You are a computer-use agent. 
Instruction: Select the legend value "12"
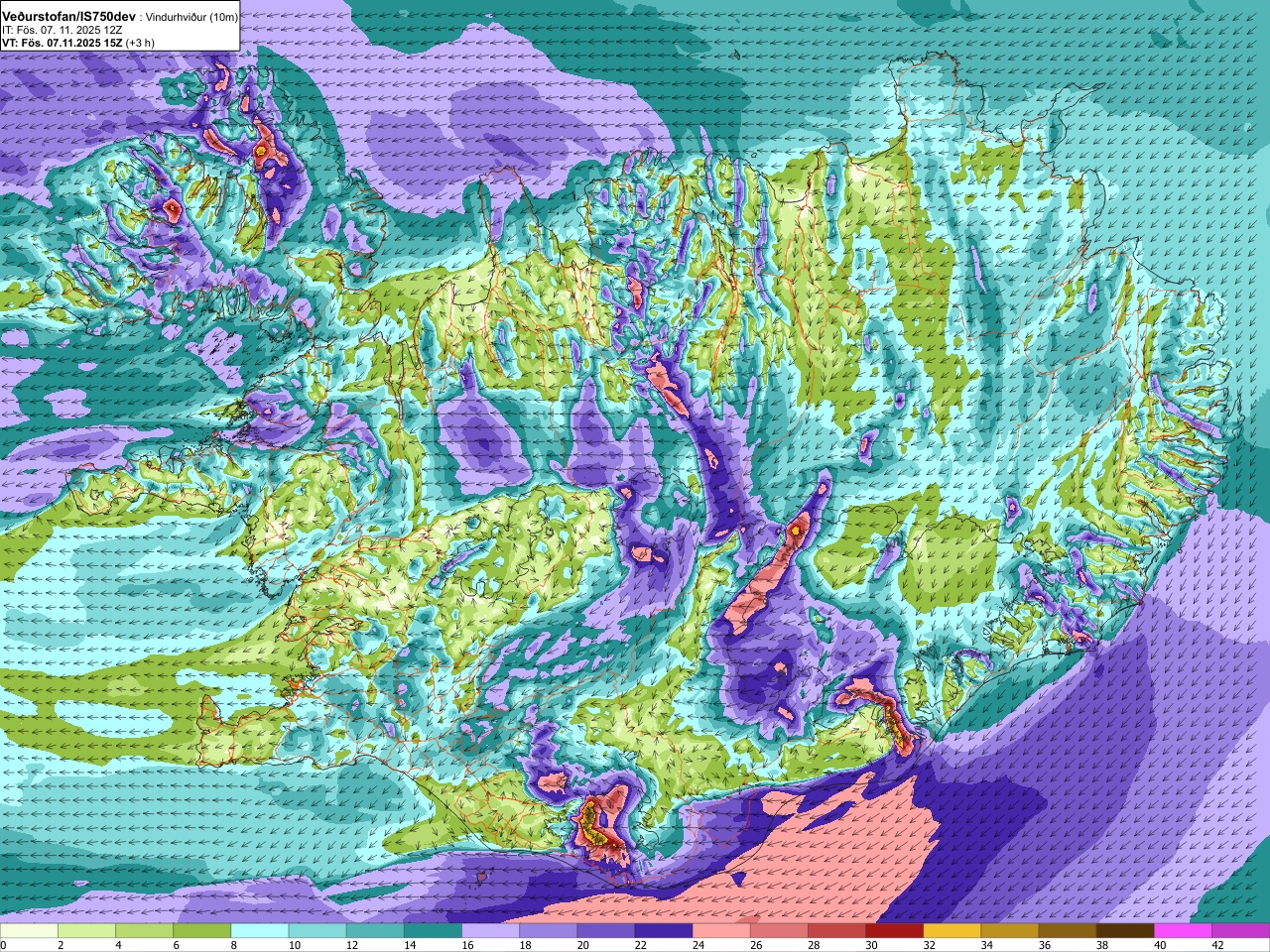point(352,945)
